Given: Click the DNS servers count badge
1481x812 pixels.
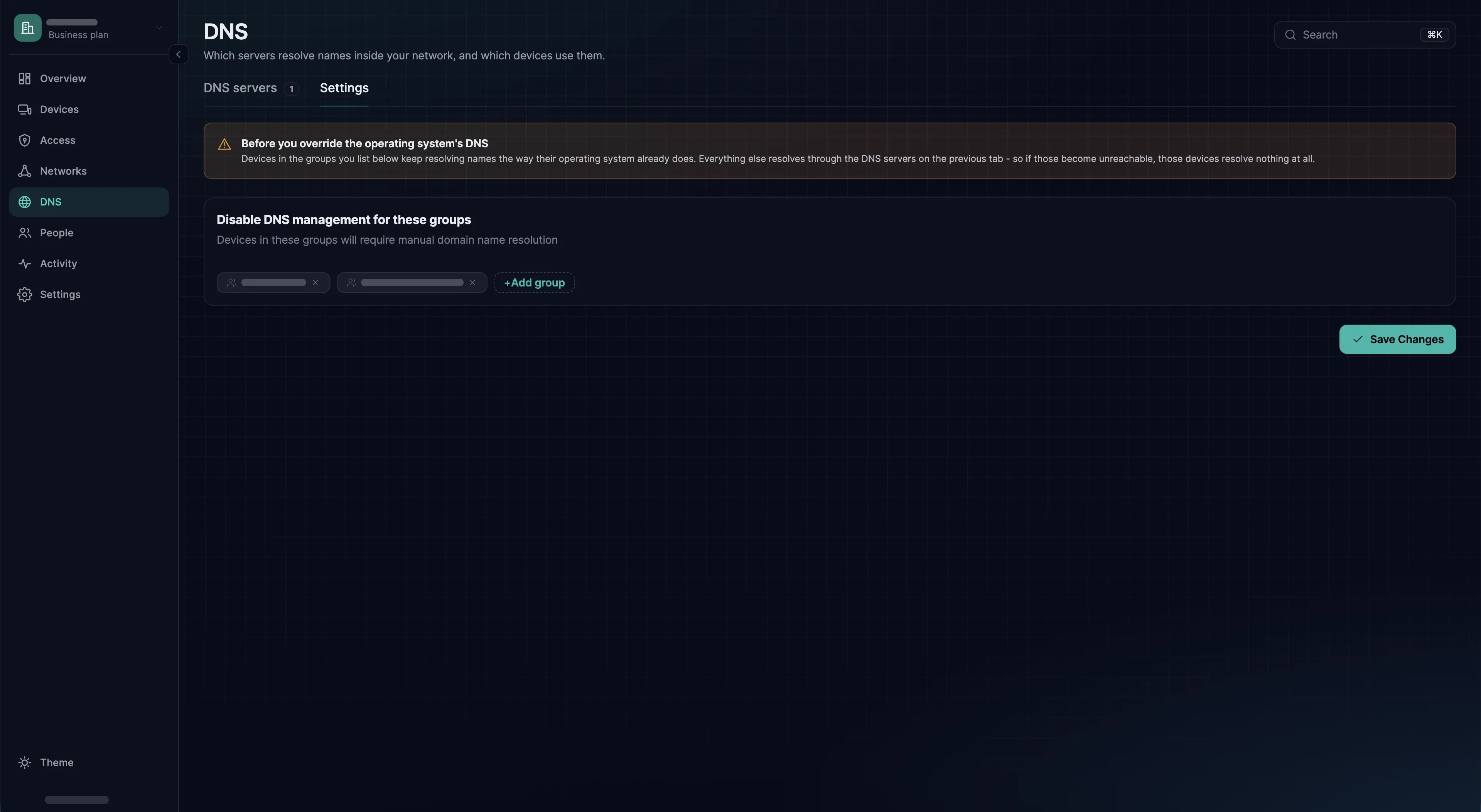Looking at the screenshot, I should pos(292,89).
